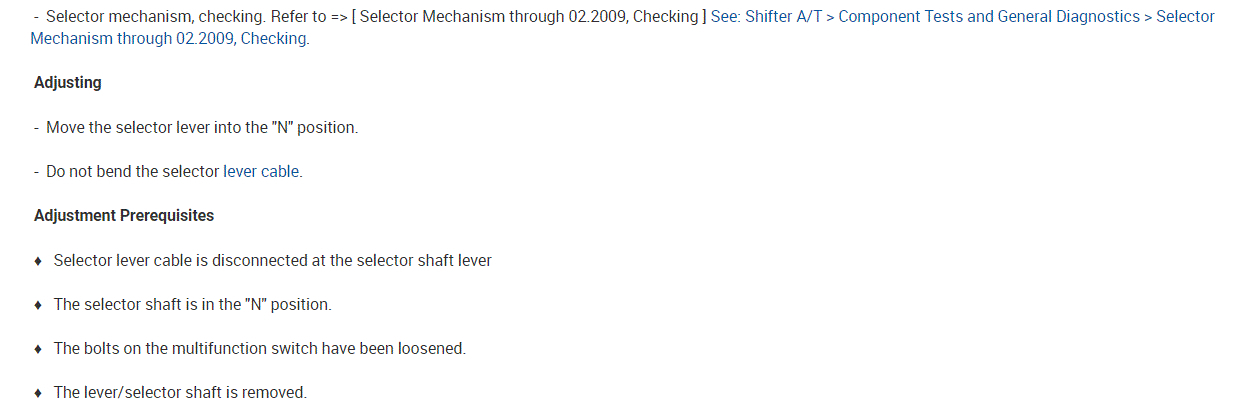The image size is (1244, 407).
Task: Click the 'Do not bend the selector' text
Action: 133,171
